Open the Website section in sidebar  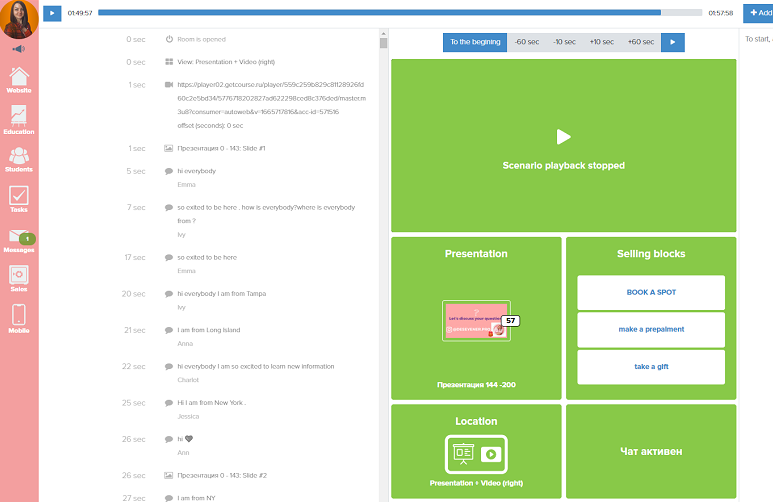[x=18, y=80]
